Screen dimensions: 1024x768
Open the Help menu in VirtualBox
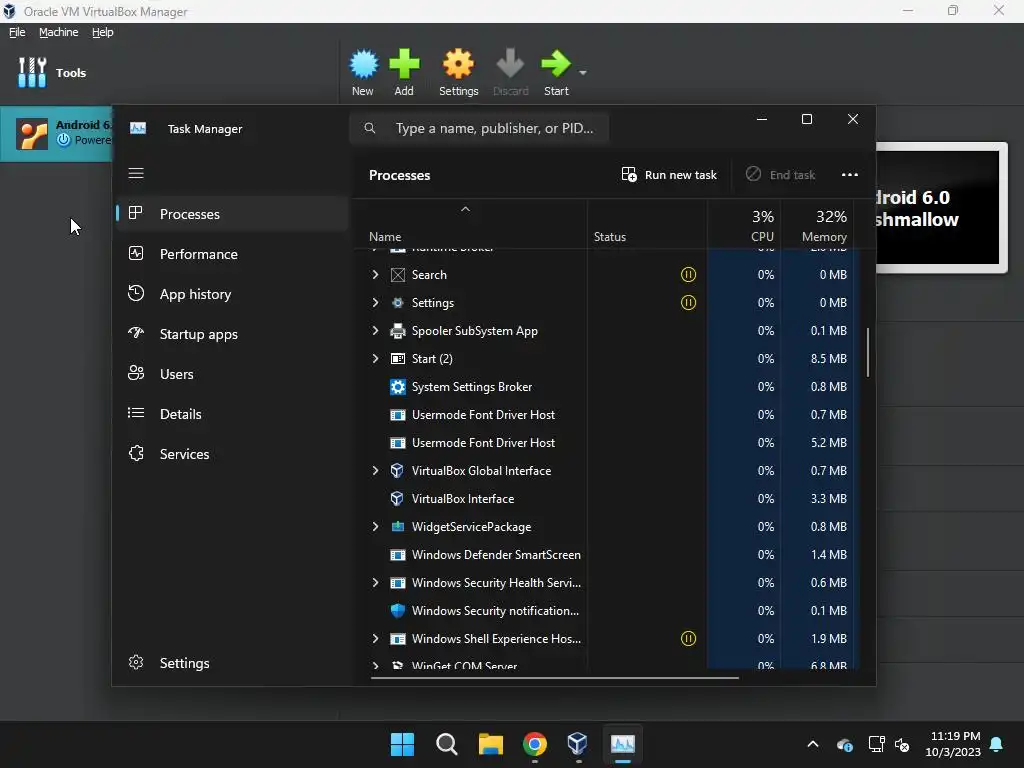(x=103, y=32)
